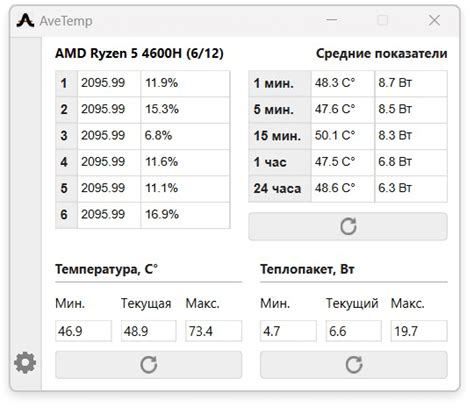Select 5 minute average temperature 47.6 C°
The height and width of the screenshot is (414, 474).
point(343,110)
